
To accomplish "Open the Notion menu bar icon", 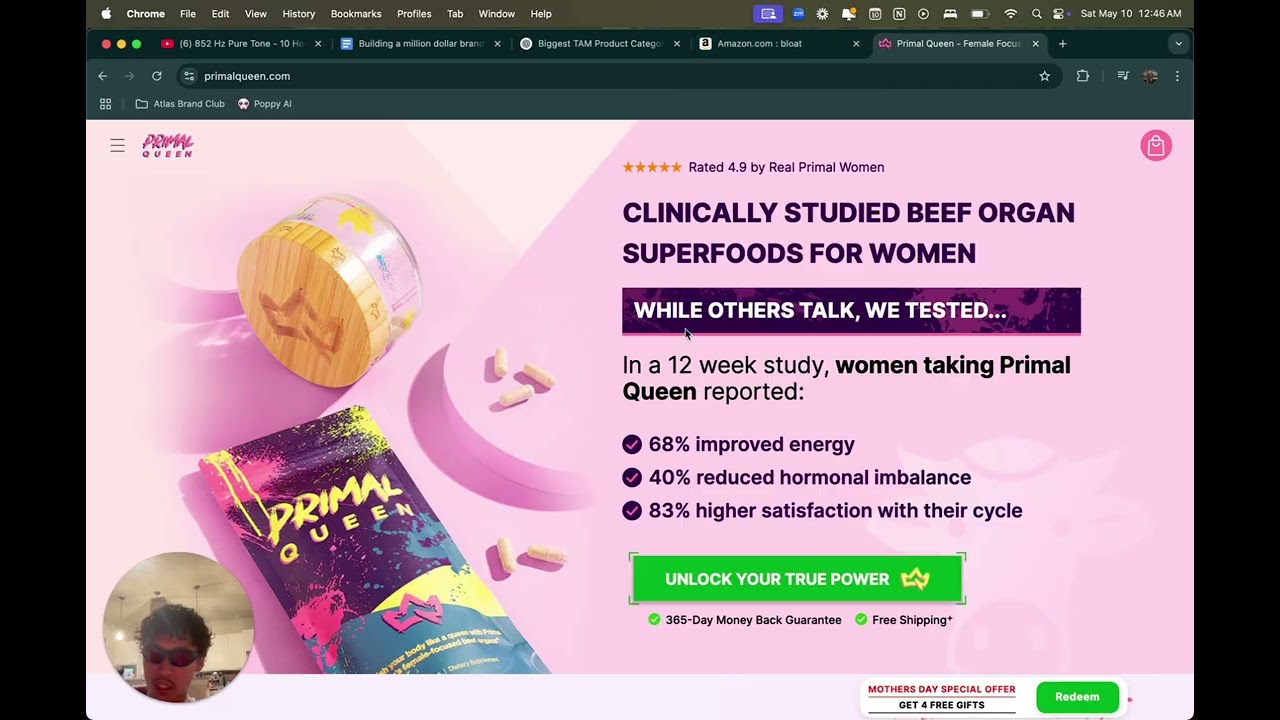I will point(899,14).
